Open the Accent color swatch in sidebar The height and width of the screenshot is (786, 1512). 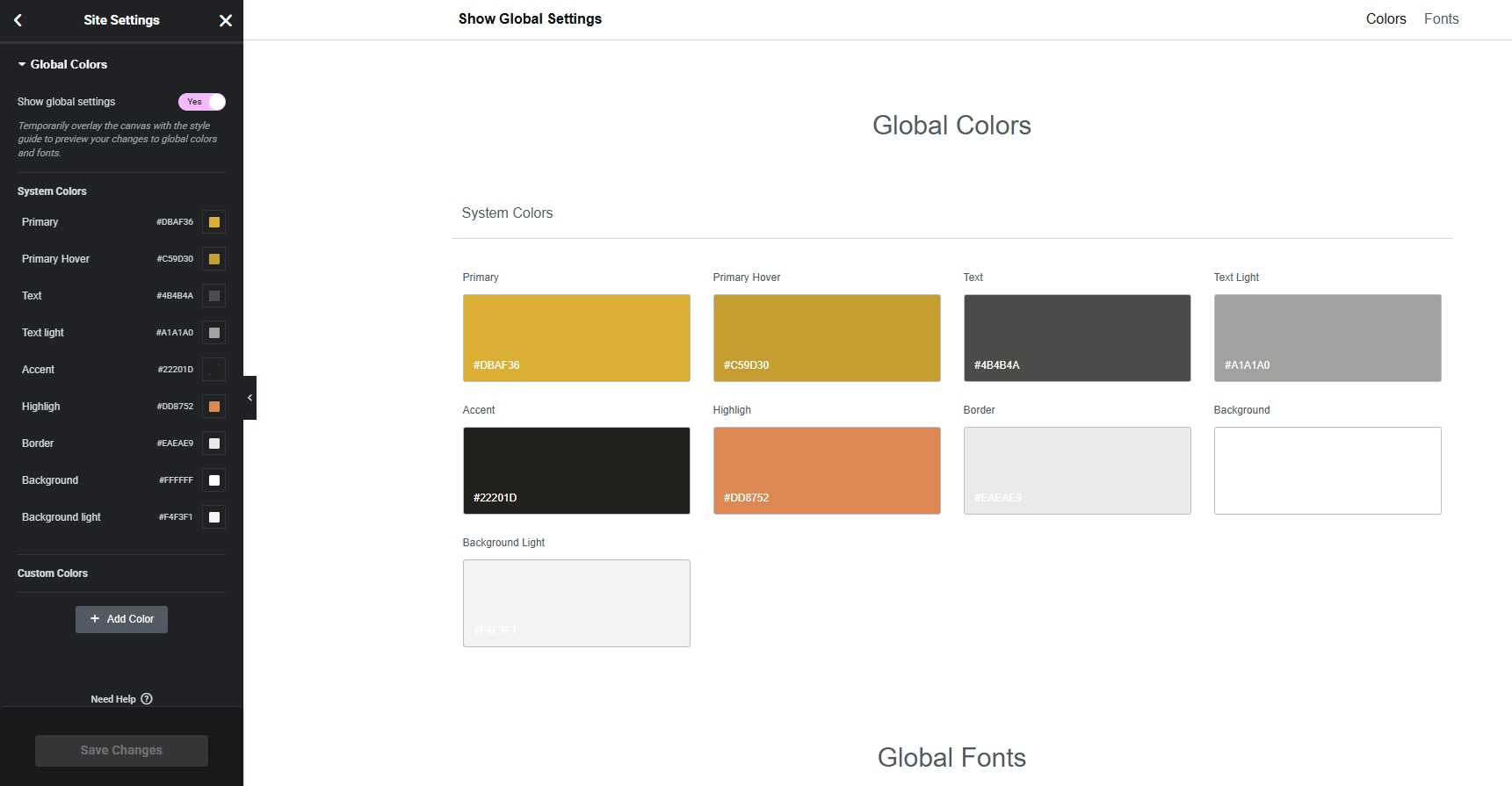point(213,370)
